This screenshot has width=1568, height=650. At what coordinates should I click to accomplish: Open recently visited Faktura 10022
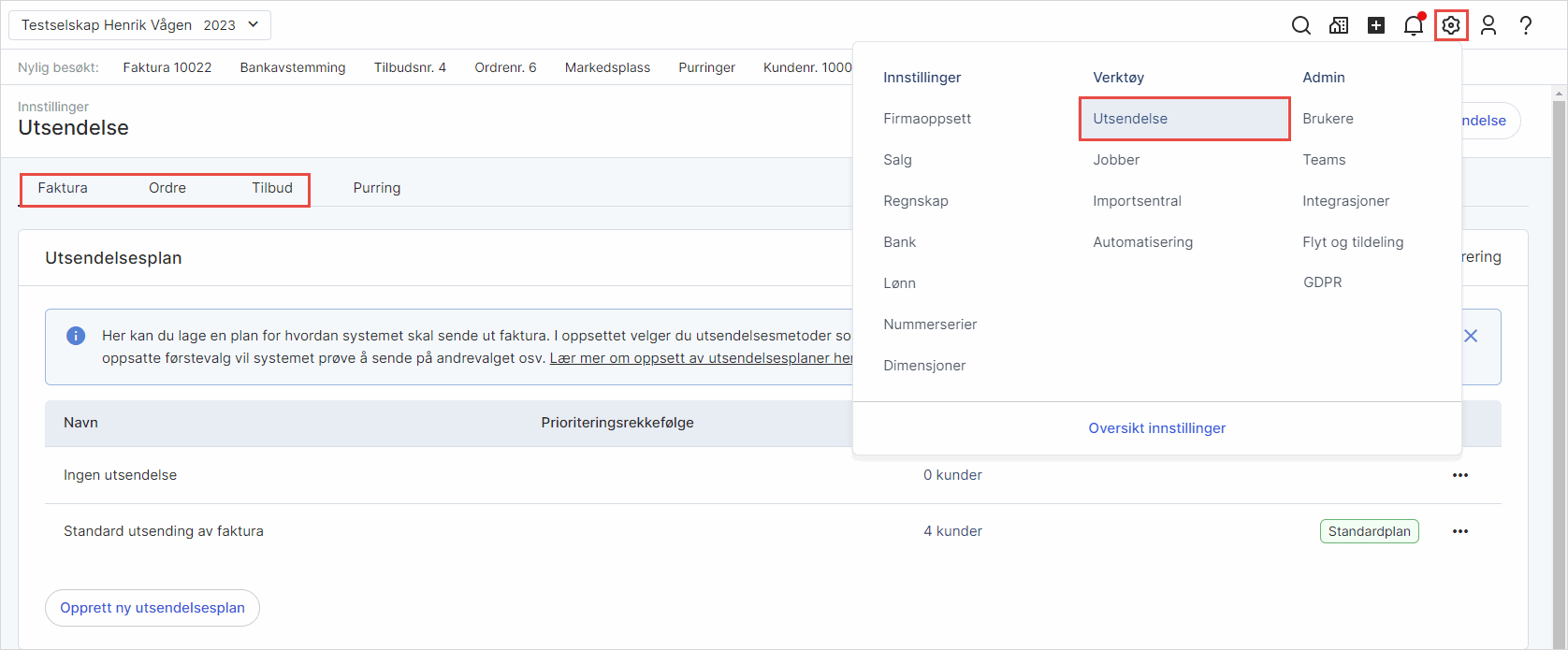pyautogui.click(x=167, y=67)
